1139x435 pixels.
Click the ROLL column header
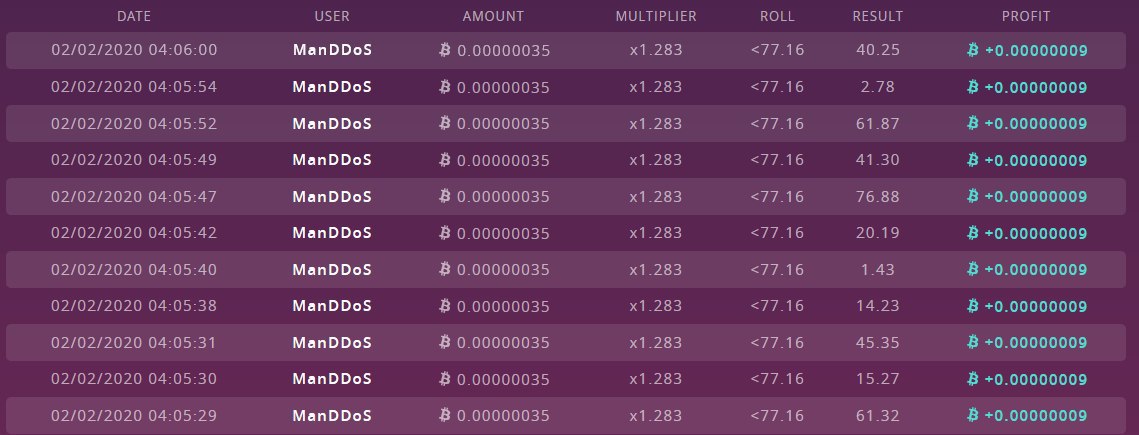(x=777, y=16)
